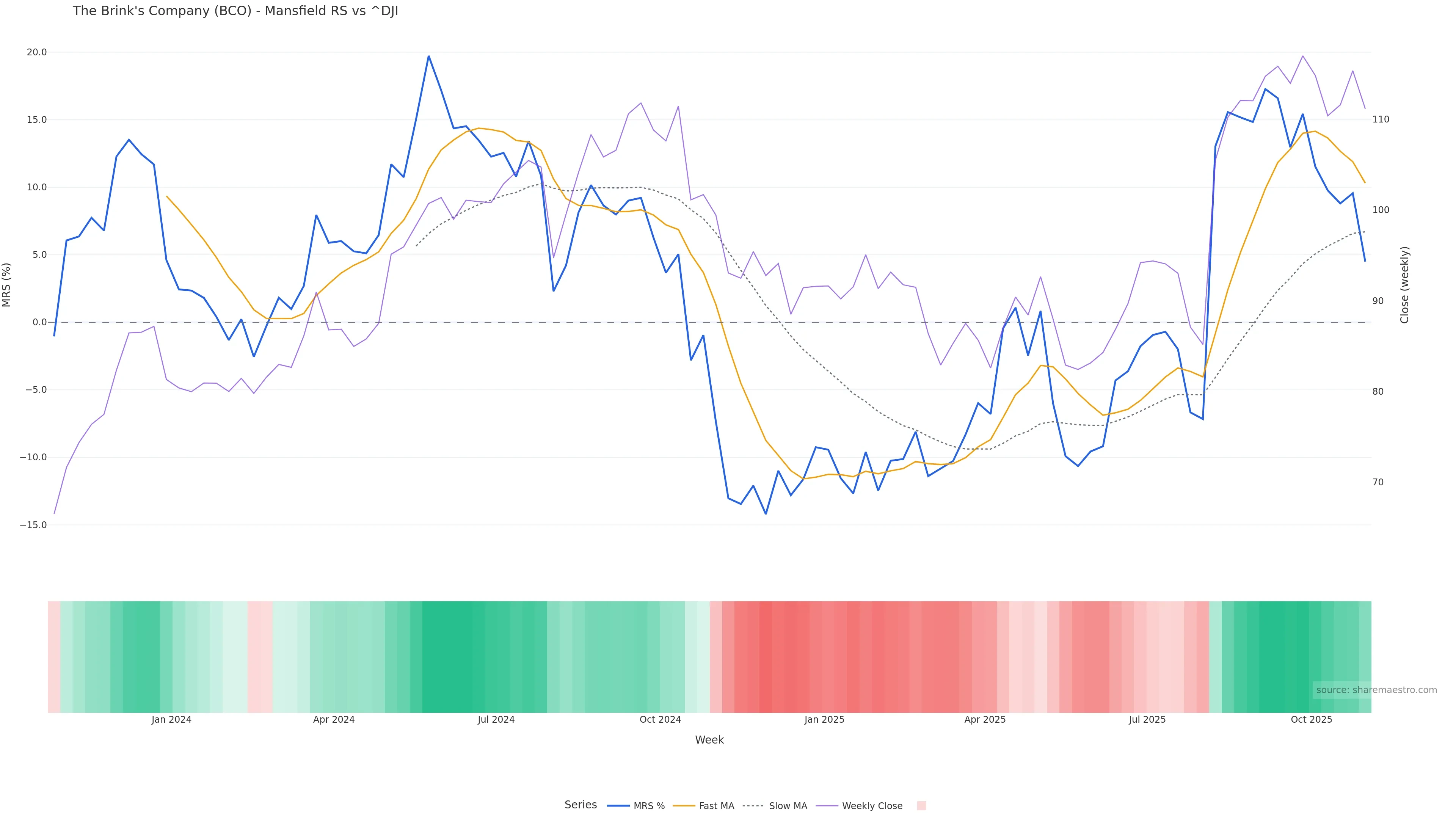Viewport: 1456px width, 819px height.
Task: Click the sharemaestro.com source watermark
Action: (x=1376, y=690)
